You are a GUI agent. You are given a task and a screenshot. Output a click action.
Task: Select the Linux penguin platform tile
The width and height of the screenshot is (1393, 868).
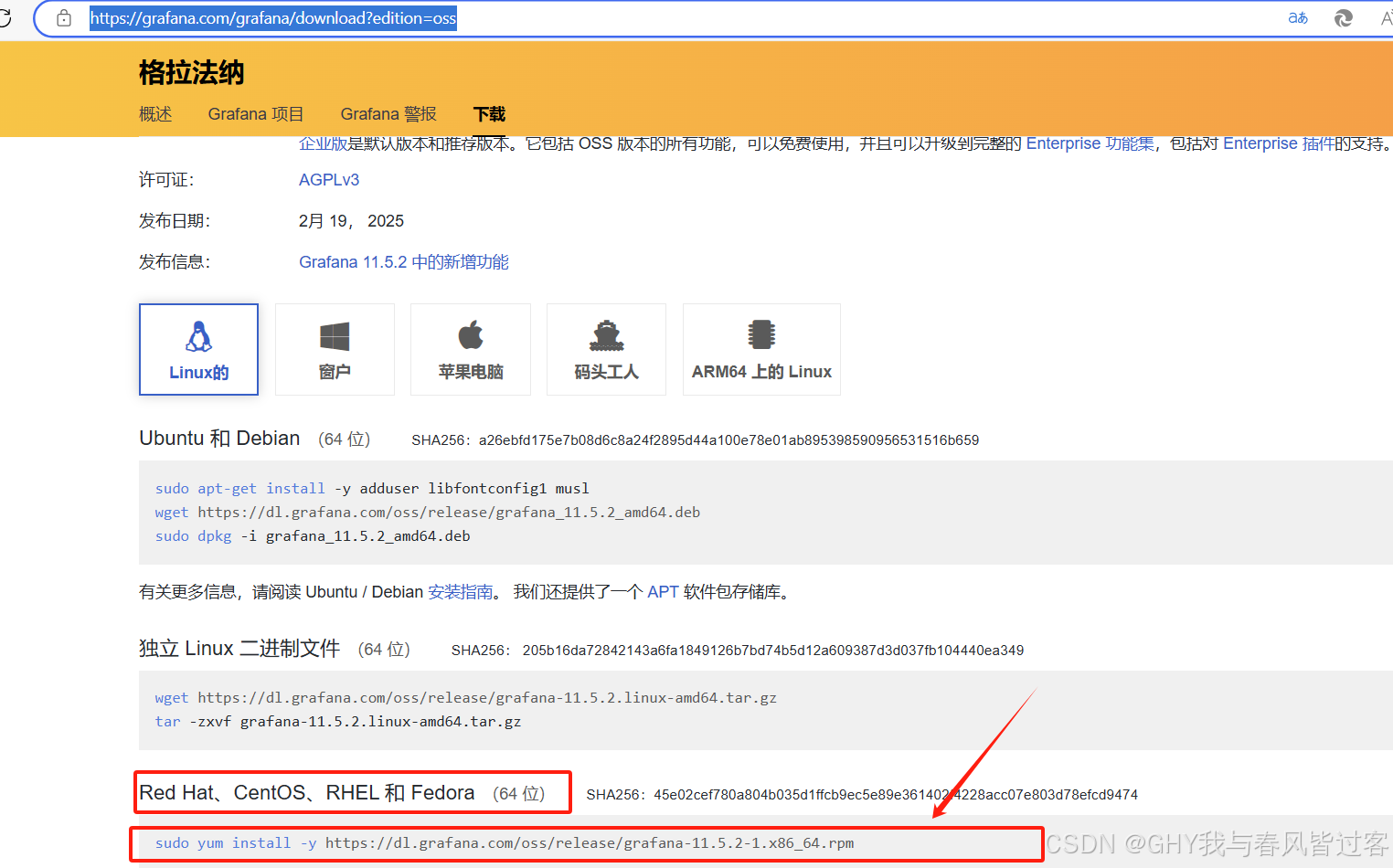(x=198, y=349)
